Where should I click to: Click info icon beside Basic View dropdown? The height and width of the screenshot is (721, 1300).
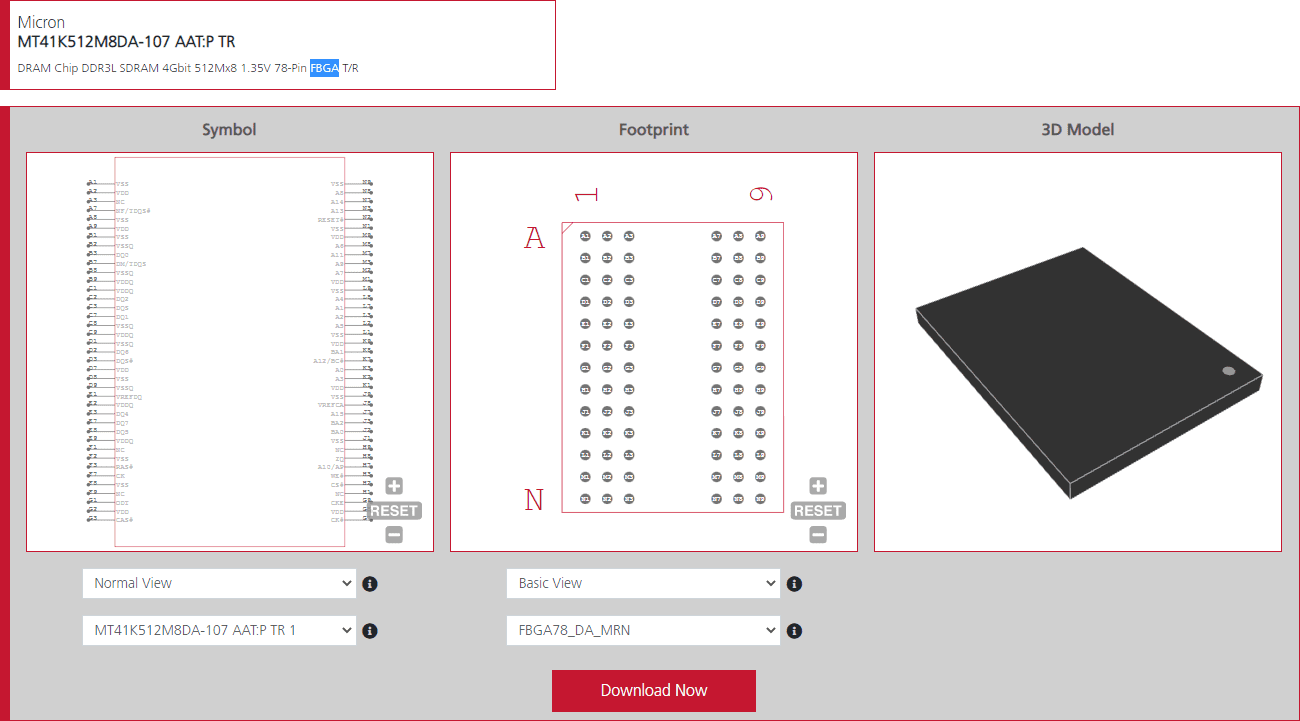794,584
